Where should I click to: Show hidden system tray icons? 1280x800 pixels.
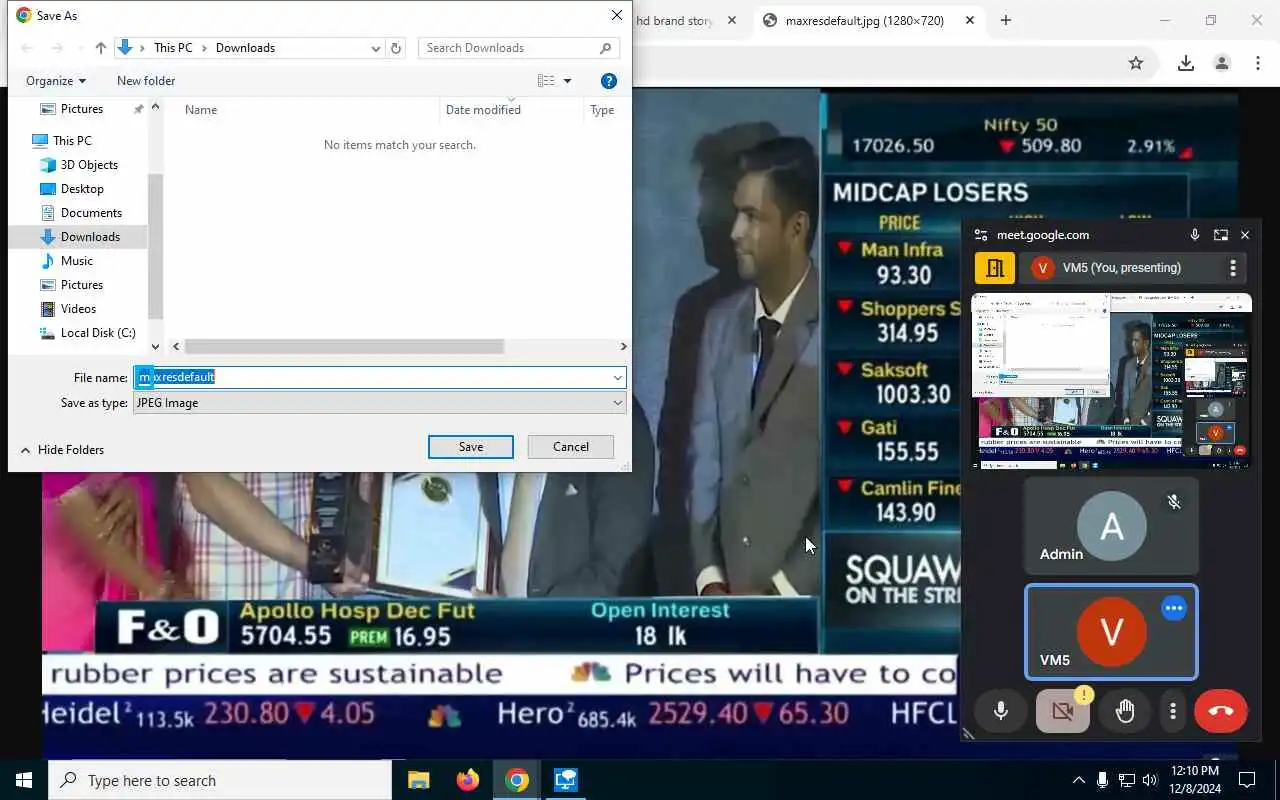coord(1078,780)
